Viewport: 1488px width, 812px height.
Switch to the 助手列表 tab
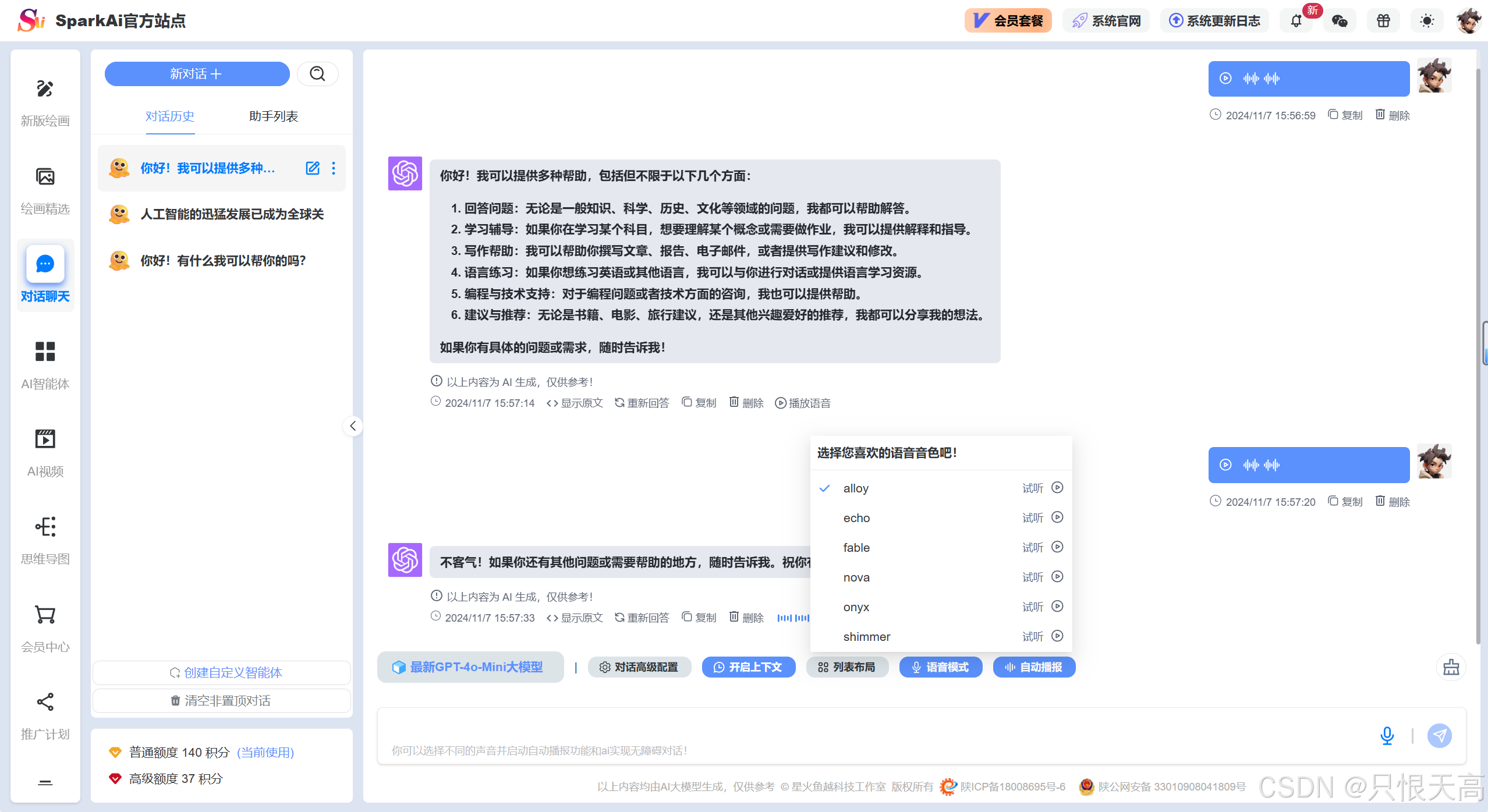pos(273,116)
